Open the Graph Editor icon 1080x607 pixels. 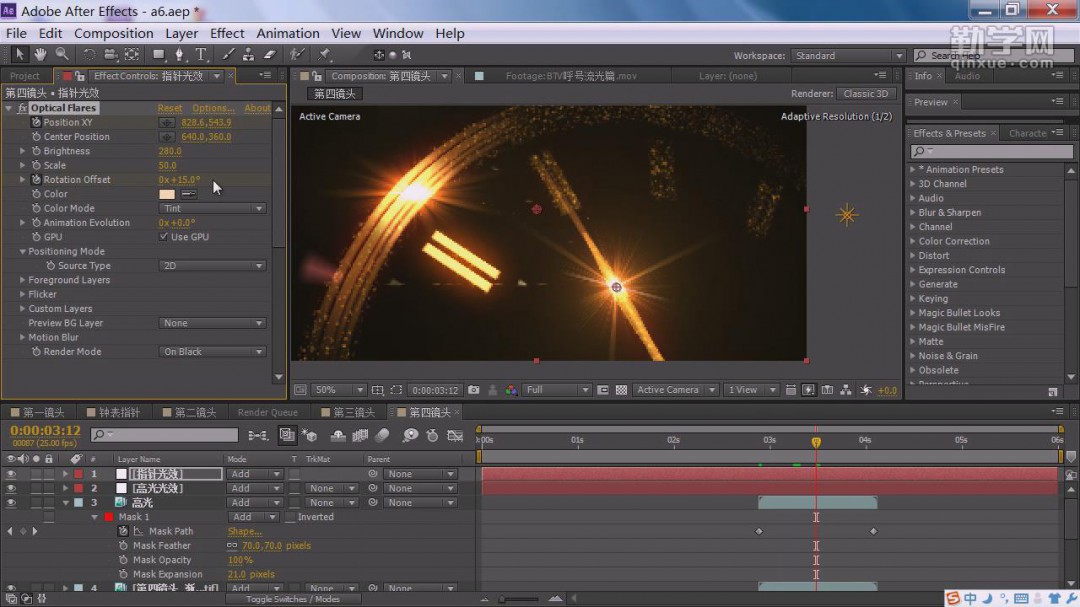coord(455,435)
